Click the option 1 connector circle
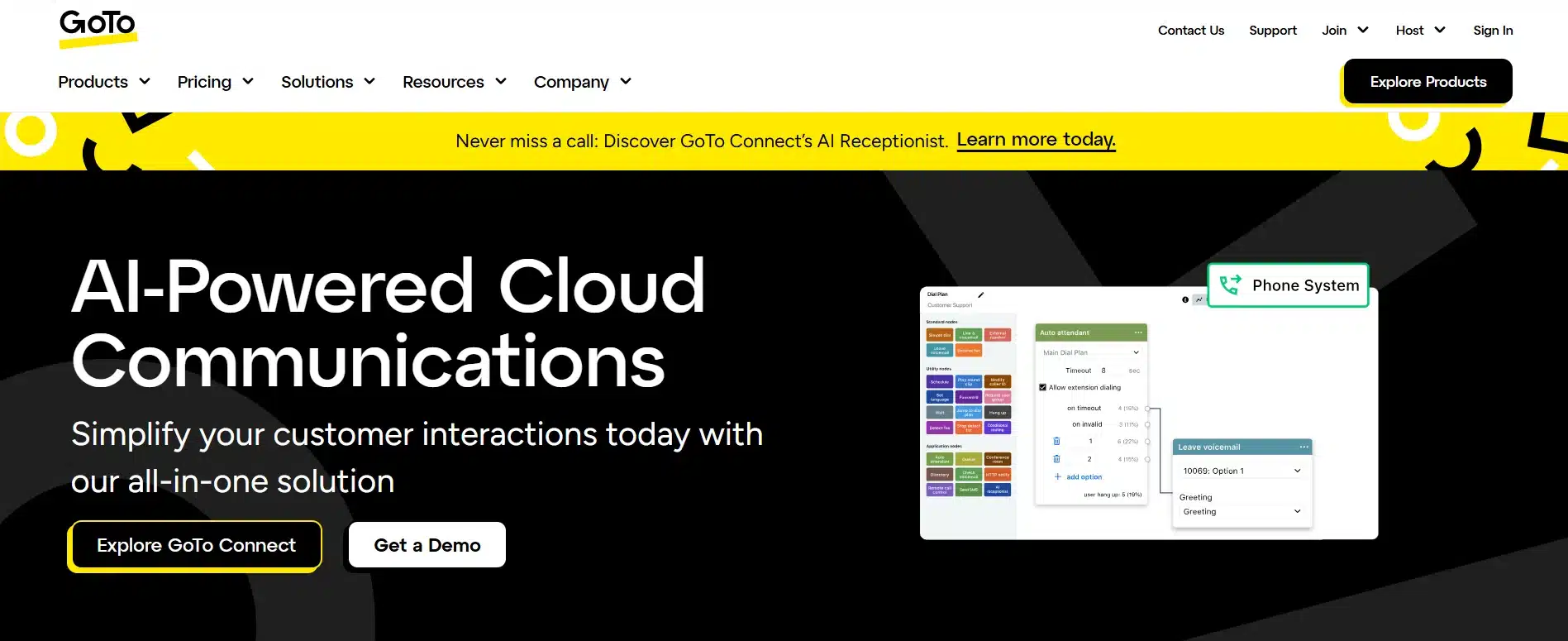Image resolution: width=1568 pixels, height=641 pixels. point(1147,442)
